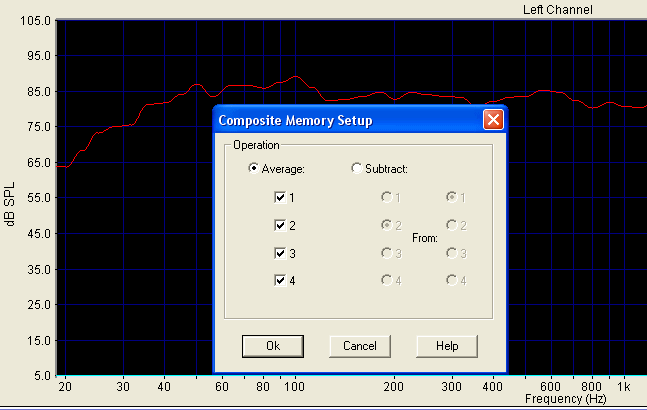Click the 'From:' label in dialog
The image size is (647, 410).
click(x=425, y=238)
